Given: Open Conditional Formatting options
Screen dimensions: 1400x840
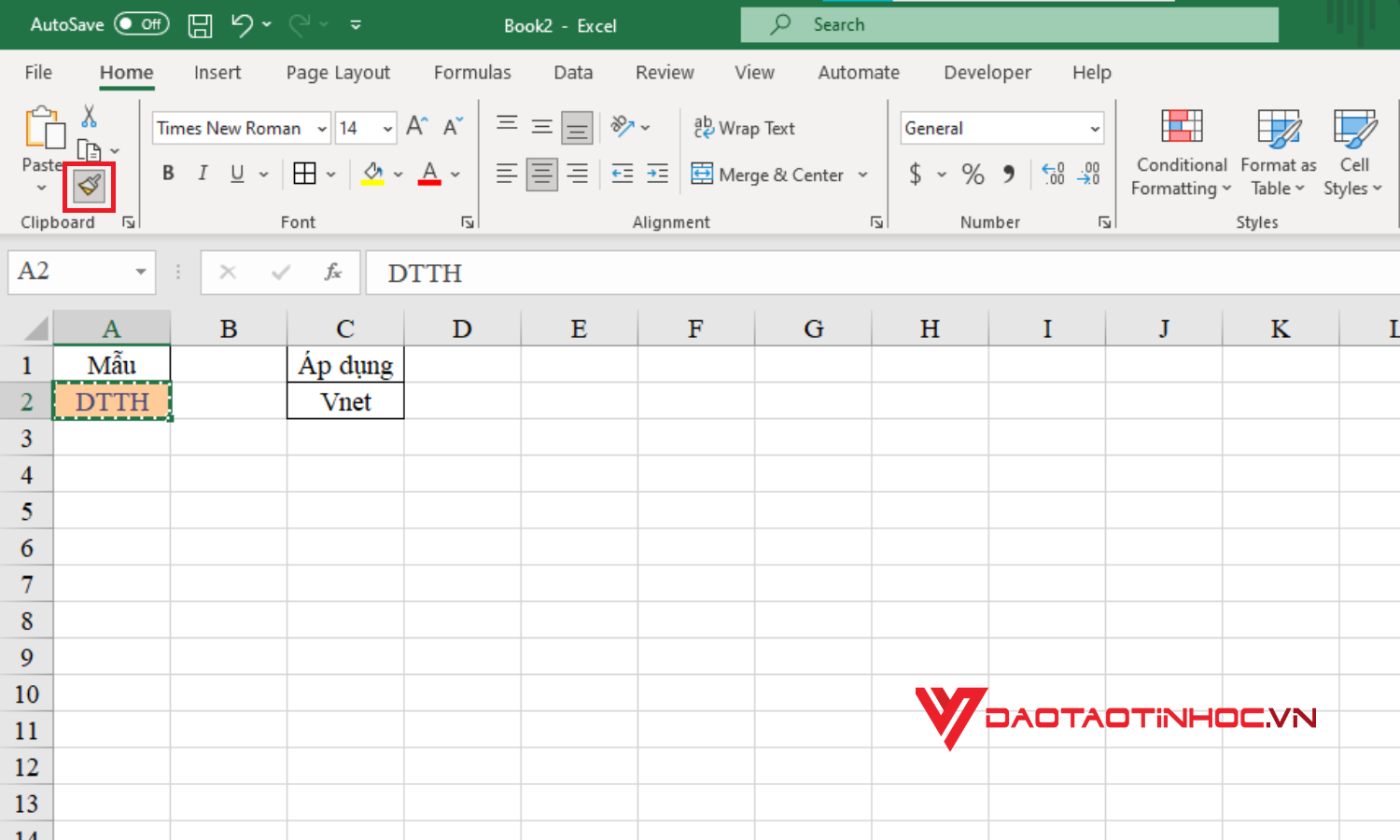Looking at the screenshot, I should coord(1180,152).
